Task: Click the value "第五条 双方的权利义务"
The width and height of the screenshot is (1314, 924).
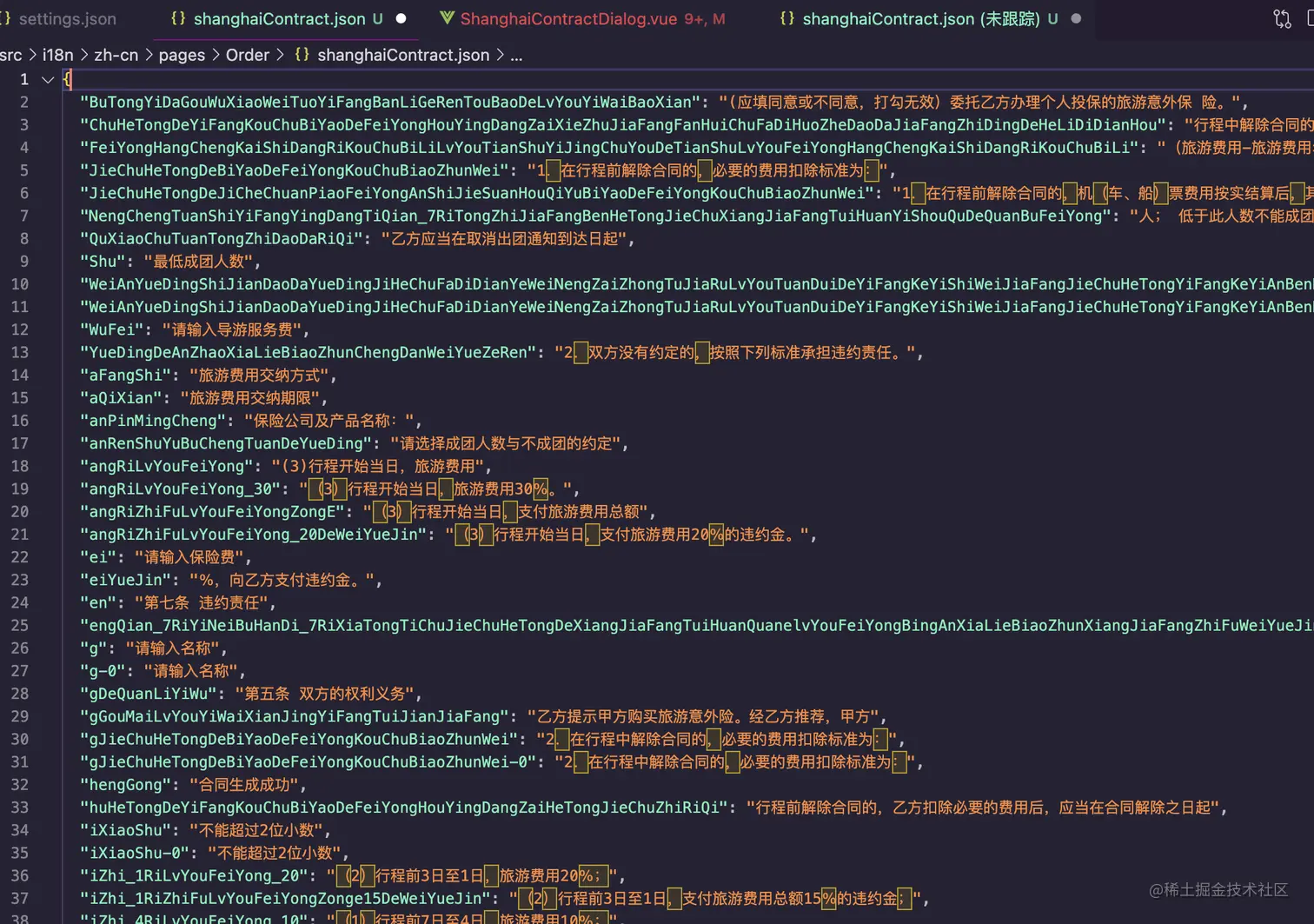Action: pyautogui.click(x=325, y=694)
